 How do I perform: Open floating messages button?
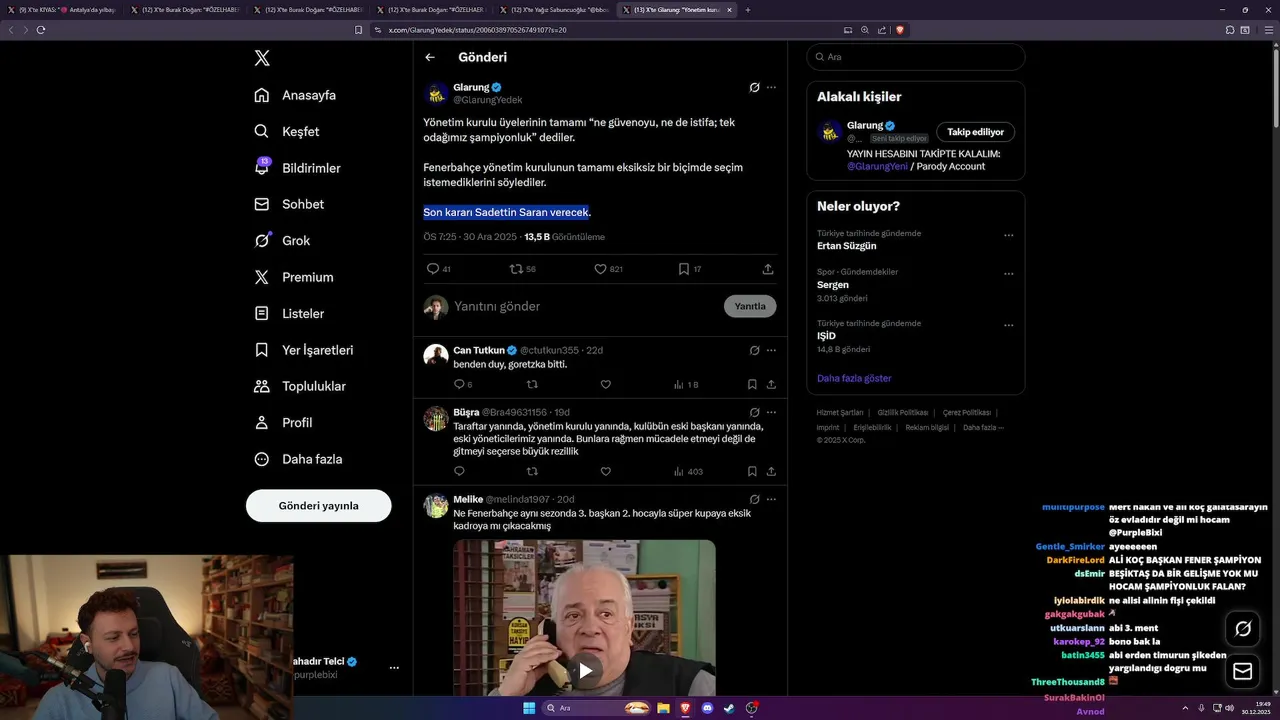tap(1243, 671)
